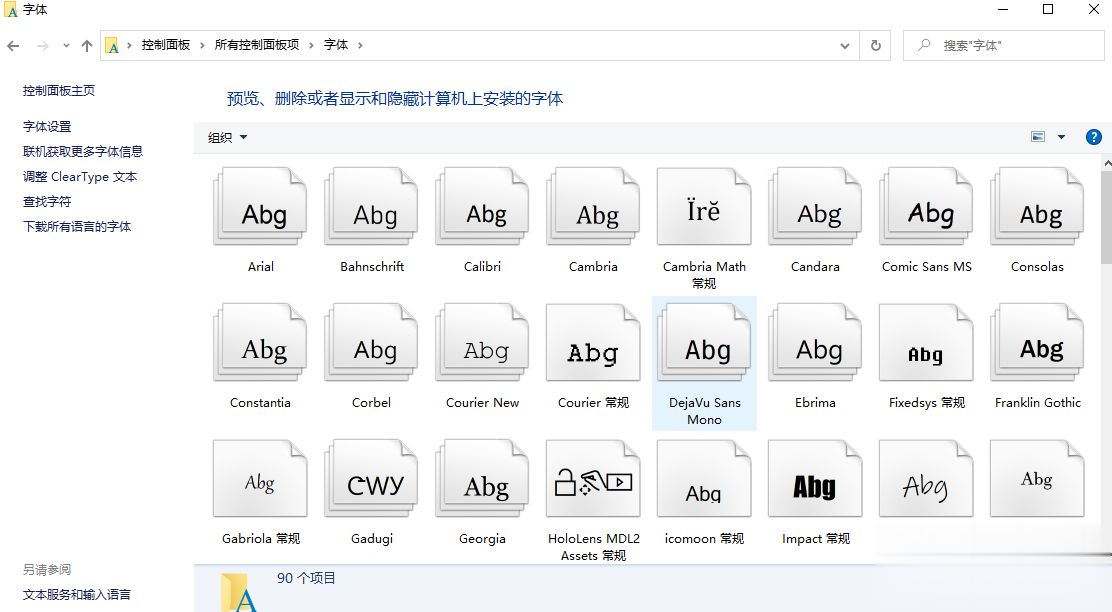Select the Gabriola 常规 font icon
The height and width of the screenshot is (612, 1112).
(260, 479)
